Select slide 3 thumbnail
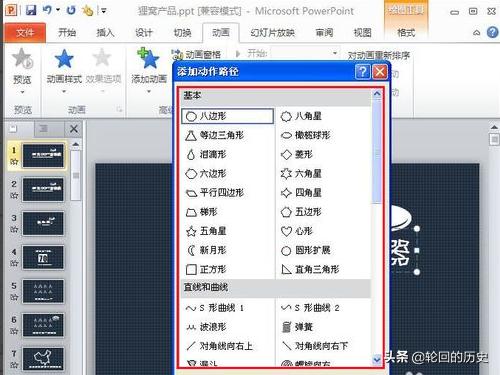The image size is (500, 375). pyautogui.click(x=43, y=223)
